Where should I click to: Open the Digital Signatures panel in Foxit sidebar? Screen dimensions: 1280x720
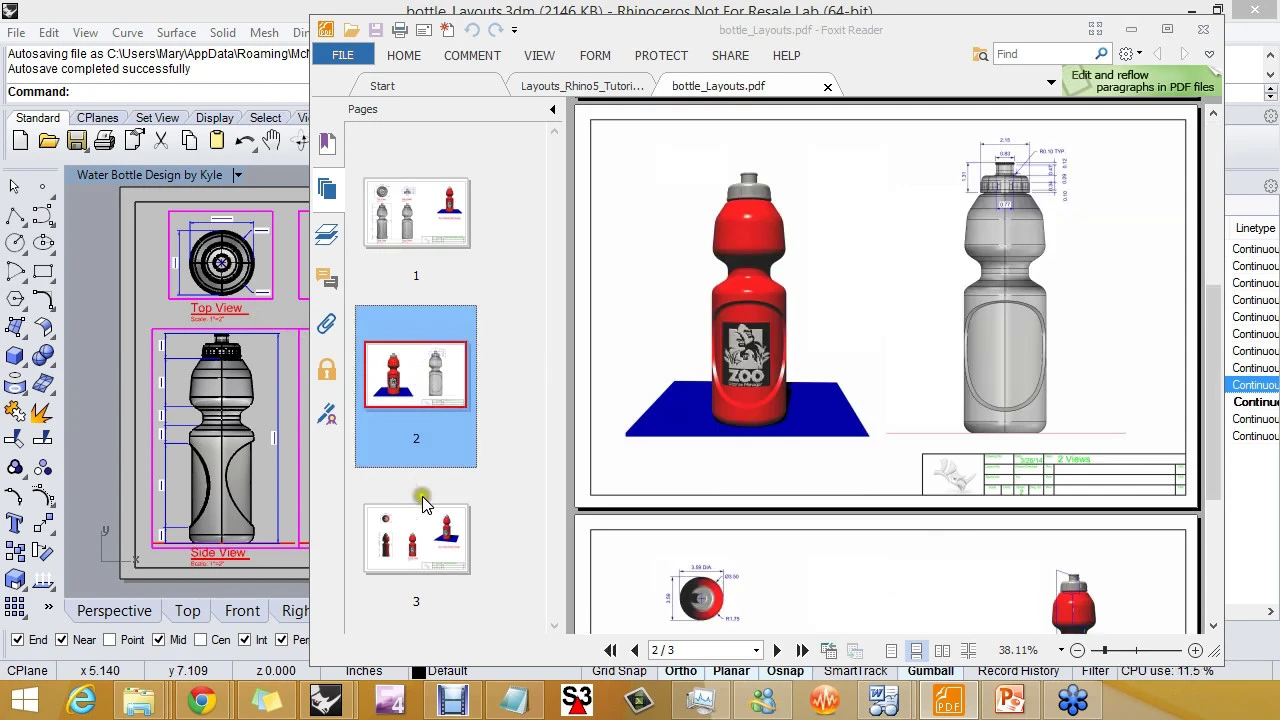[327, 415]
